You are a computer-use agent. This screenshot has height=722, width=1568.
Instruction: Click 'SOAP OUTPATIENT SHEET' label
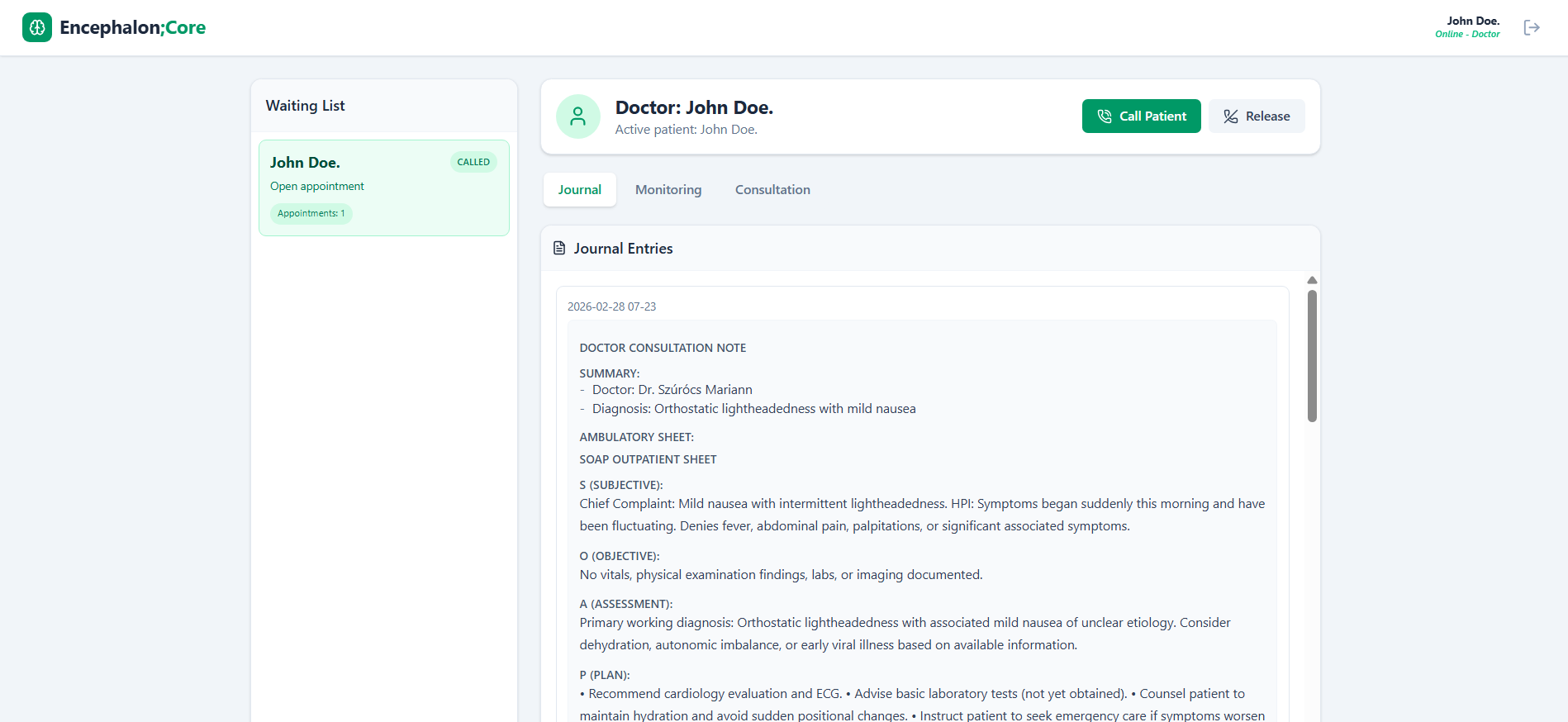[x=648, y=459]
